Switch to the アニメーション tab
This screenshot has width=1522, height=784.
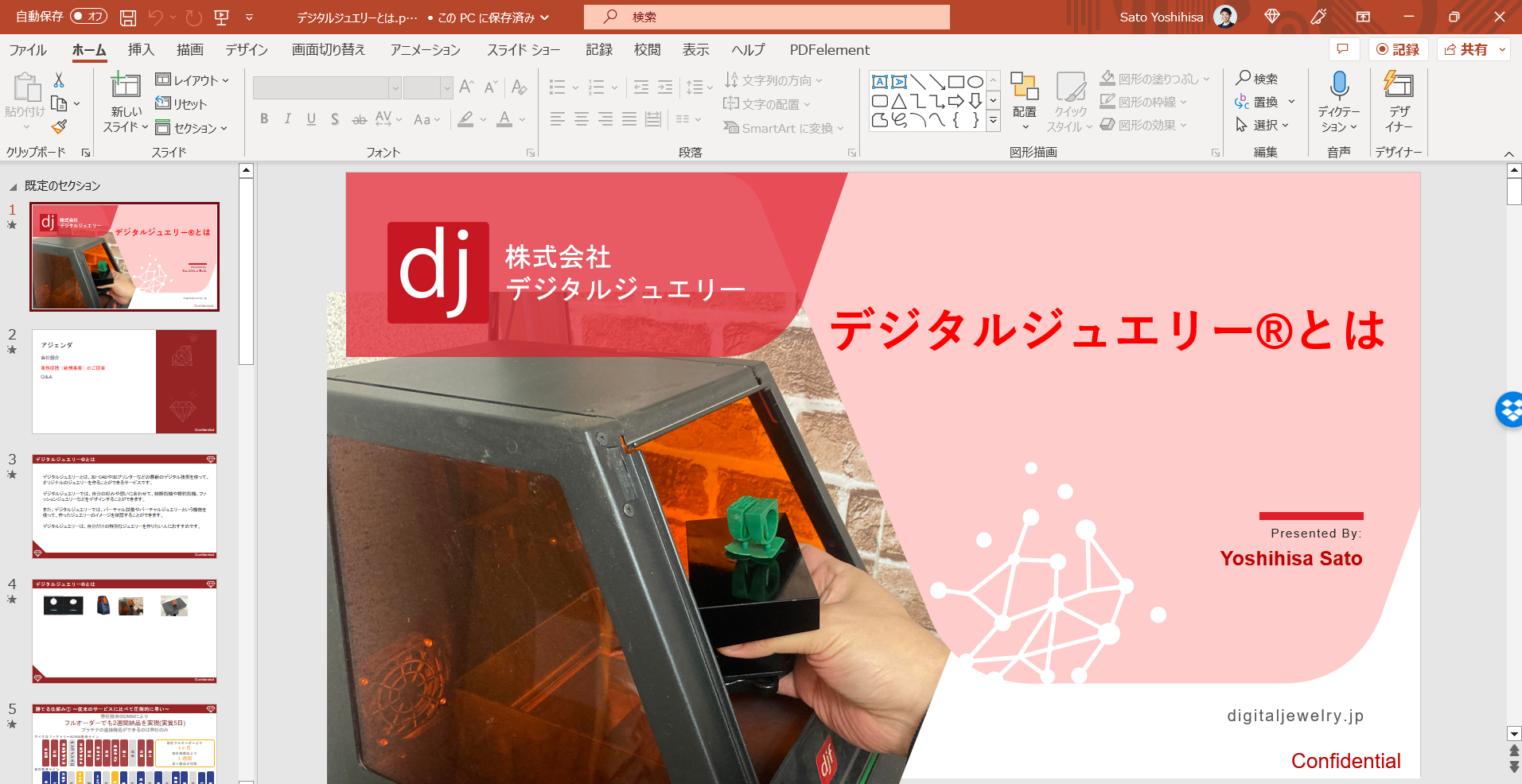point(426,50)
